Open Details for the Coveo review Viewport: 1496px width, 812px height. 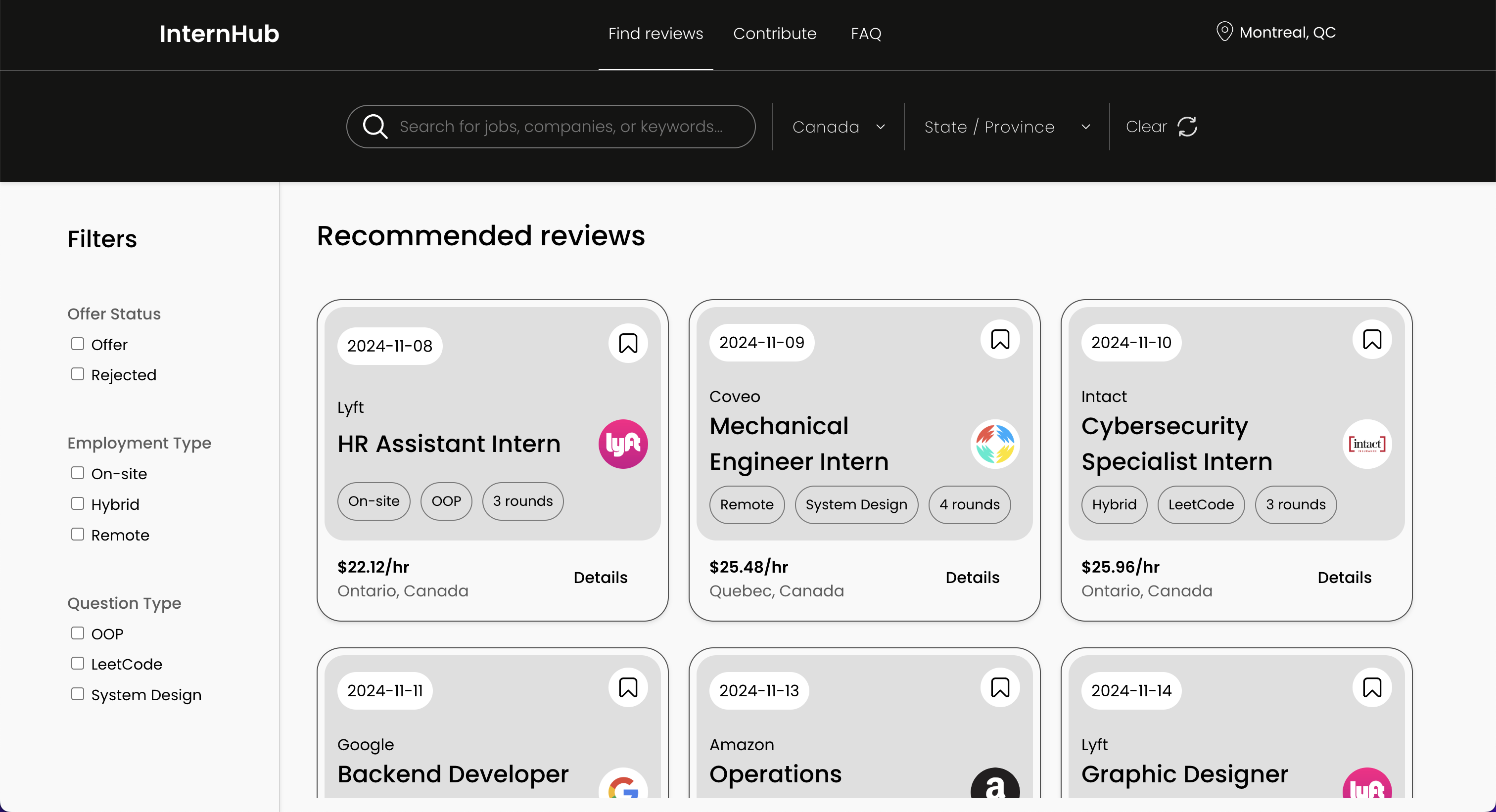tap(972, 578)
